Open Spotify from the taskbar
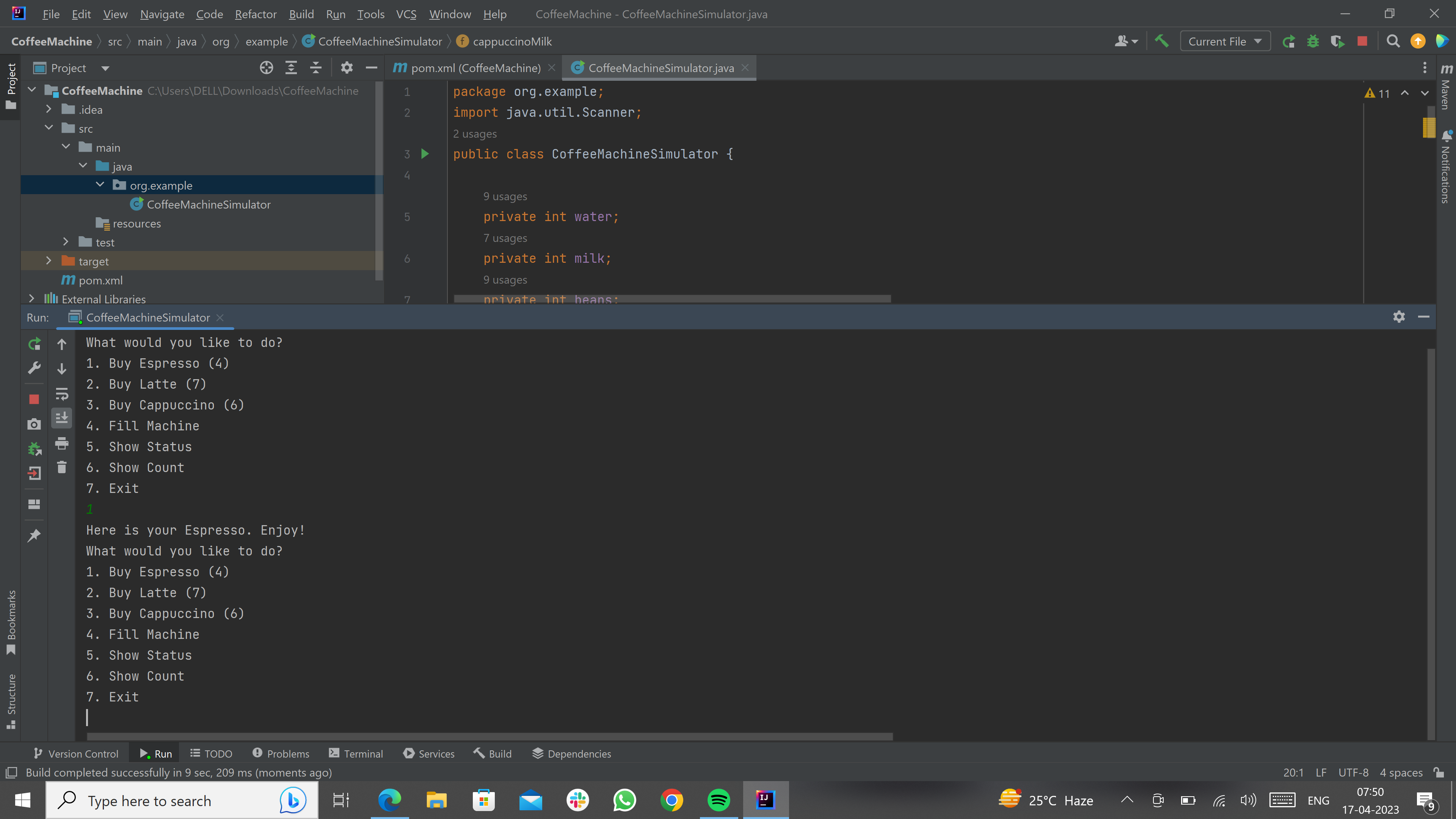 coord(718,800)
